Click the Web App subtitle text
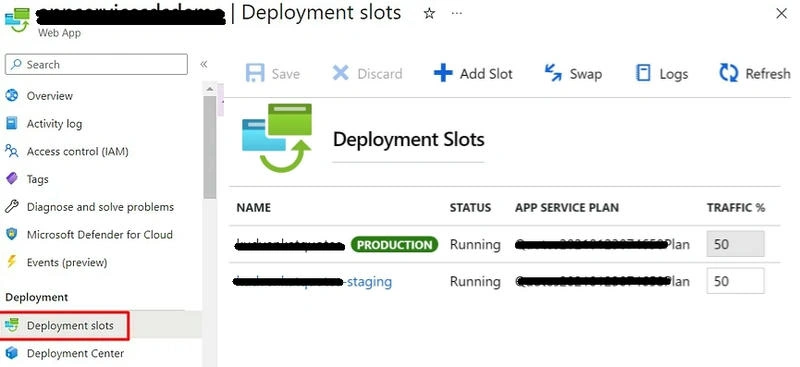The height and width of the screenshot is (367, 800). point(59,33)
